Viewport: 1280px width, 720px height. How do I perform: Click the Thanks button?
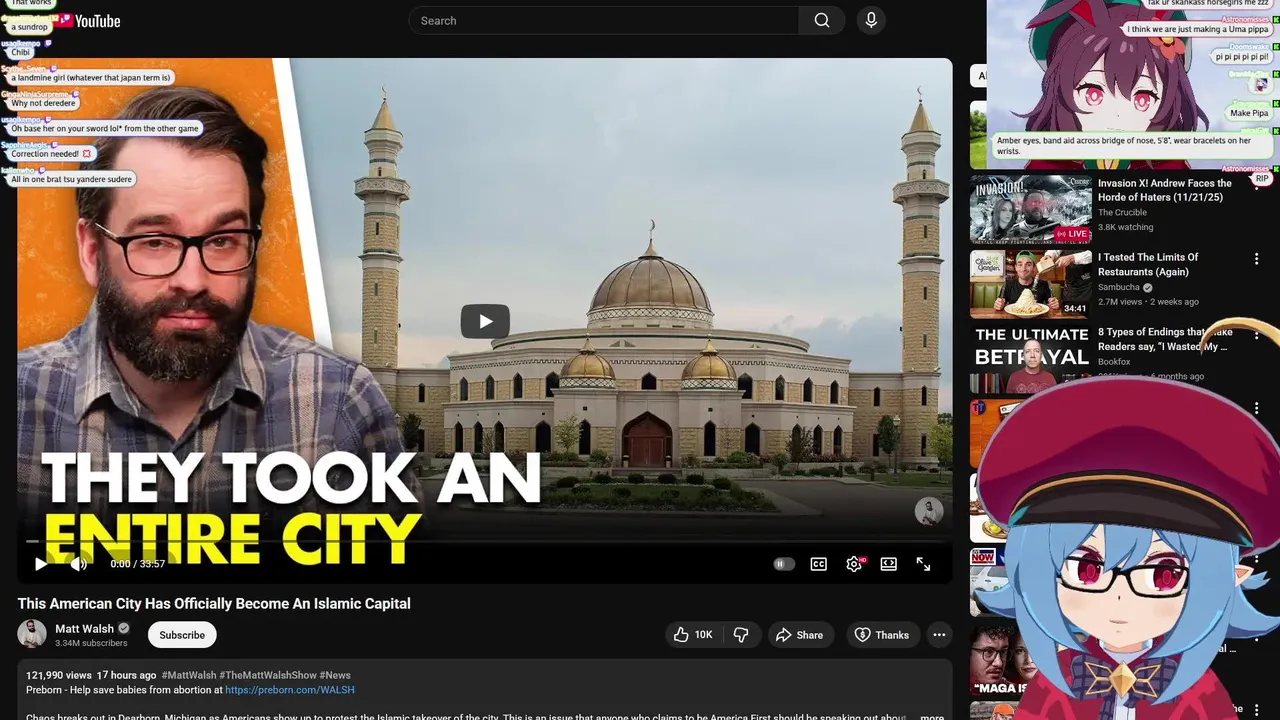pyautogui.click(x=882, y=635)
